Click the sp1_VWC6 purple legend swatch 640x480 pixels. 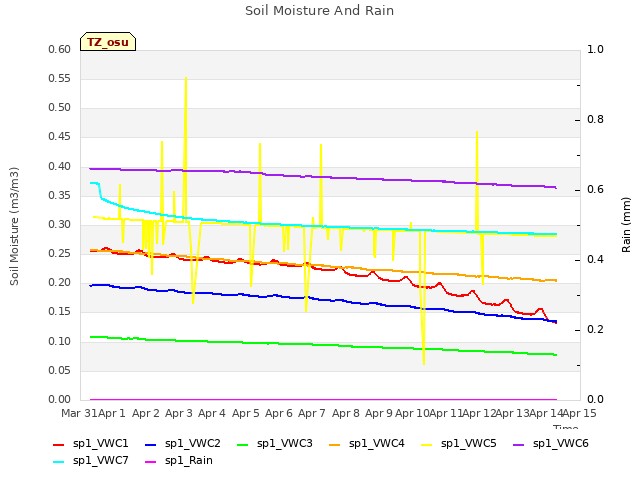[519, 444]
